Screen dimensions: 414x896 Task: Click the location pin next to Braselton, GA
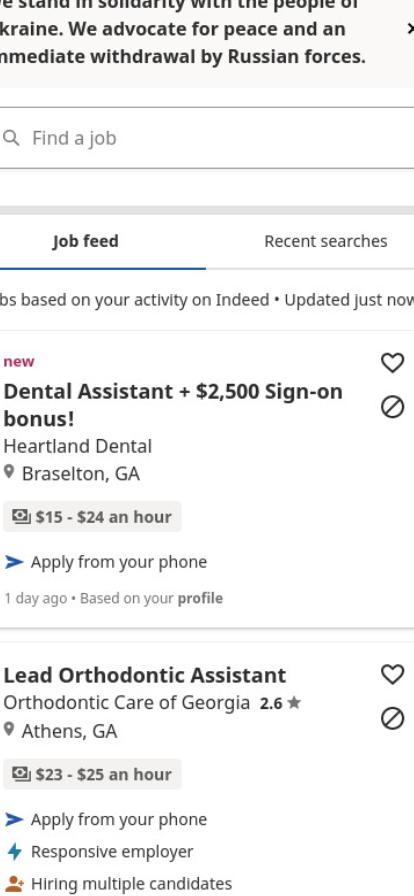pyautogui.click(x=9, y=473)
